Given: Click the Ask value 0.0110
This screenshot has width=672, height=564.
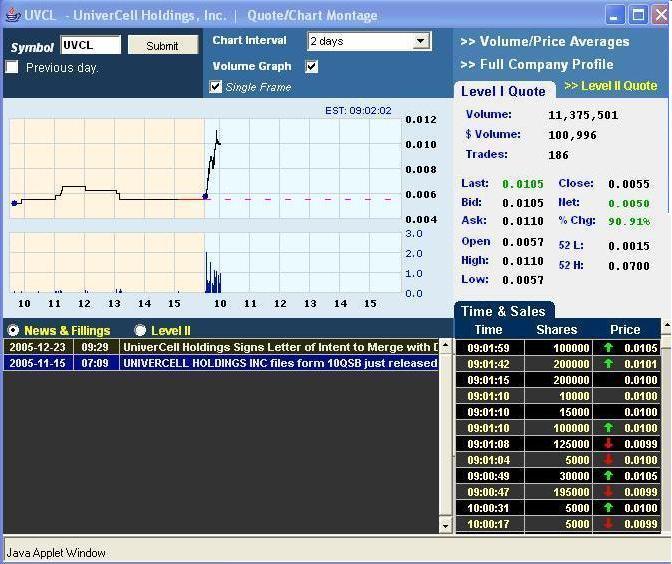Looking at the screenshot, I should click(x=523, y=222).
